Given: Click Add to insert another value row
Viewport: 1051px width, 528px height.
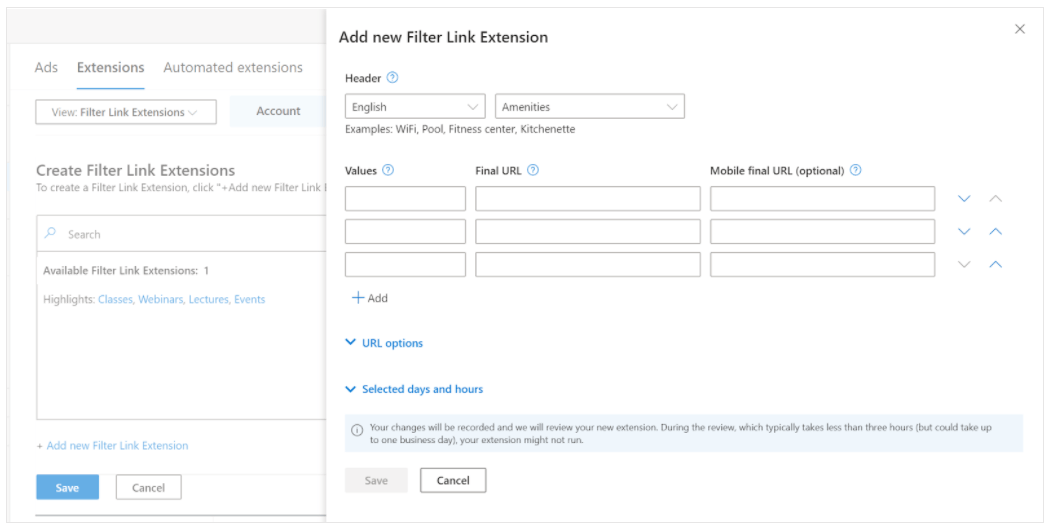Looking at the screenshot, I should click(x=370, y=298).
